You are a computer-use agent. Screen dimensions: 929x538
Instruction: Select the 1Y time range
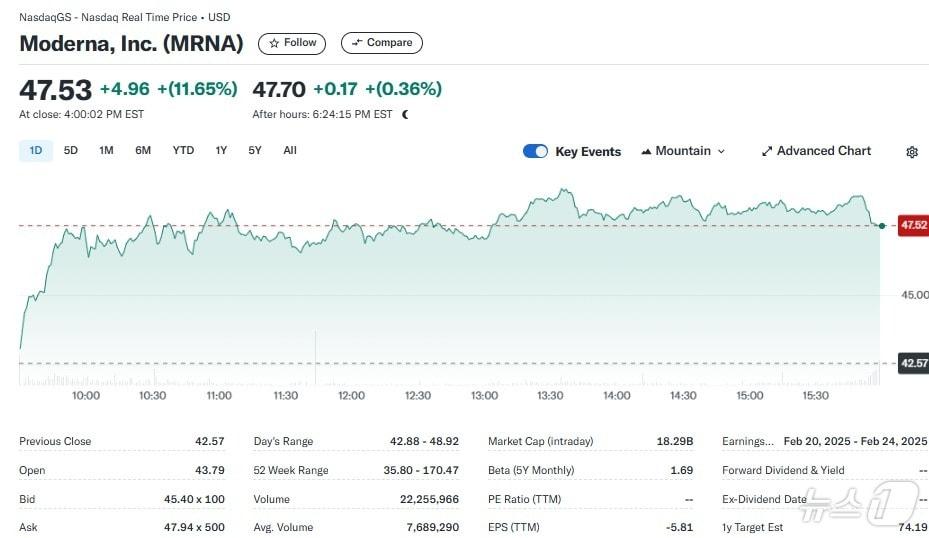[x=221, y=151]
